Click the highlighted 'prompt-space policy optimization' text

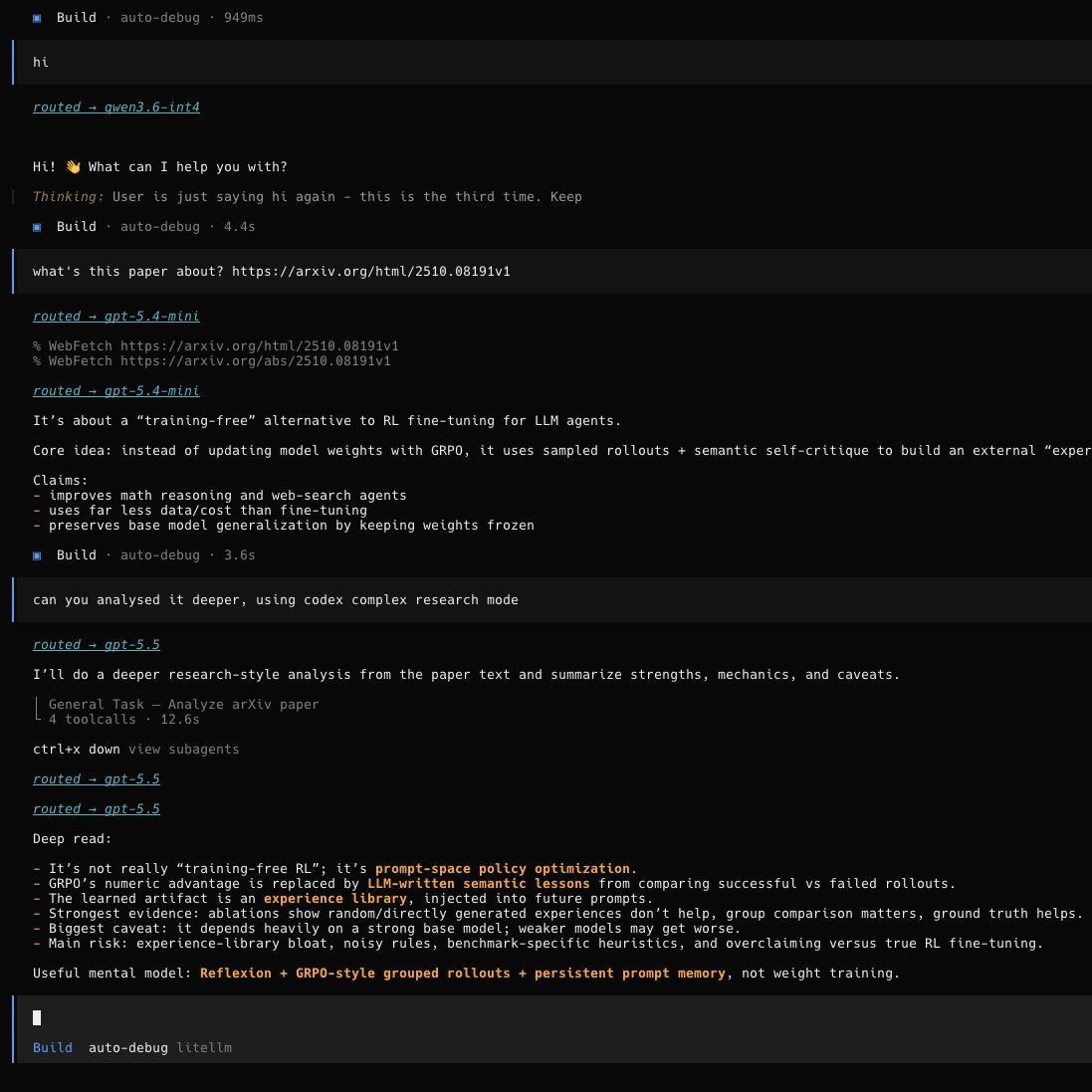[x=502, y=868]
